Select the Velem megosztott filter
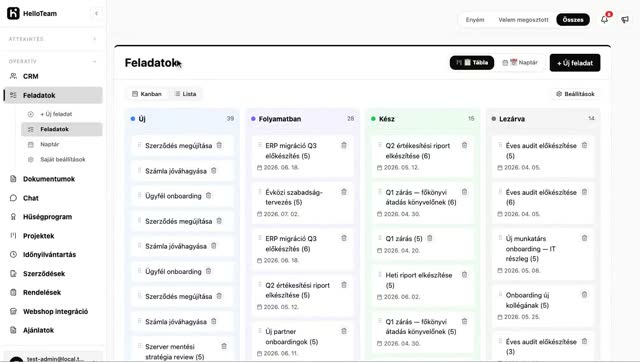This screenshot has height=362, width=640. pyautogui.click(x=523, y=20)
